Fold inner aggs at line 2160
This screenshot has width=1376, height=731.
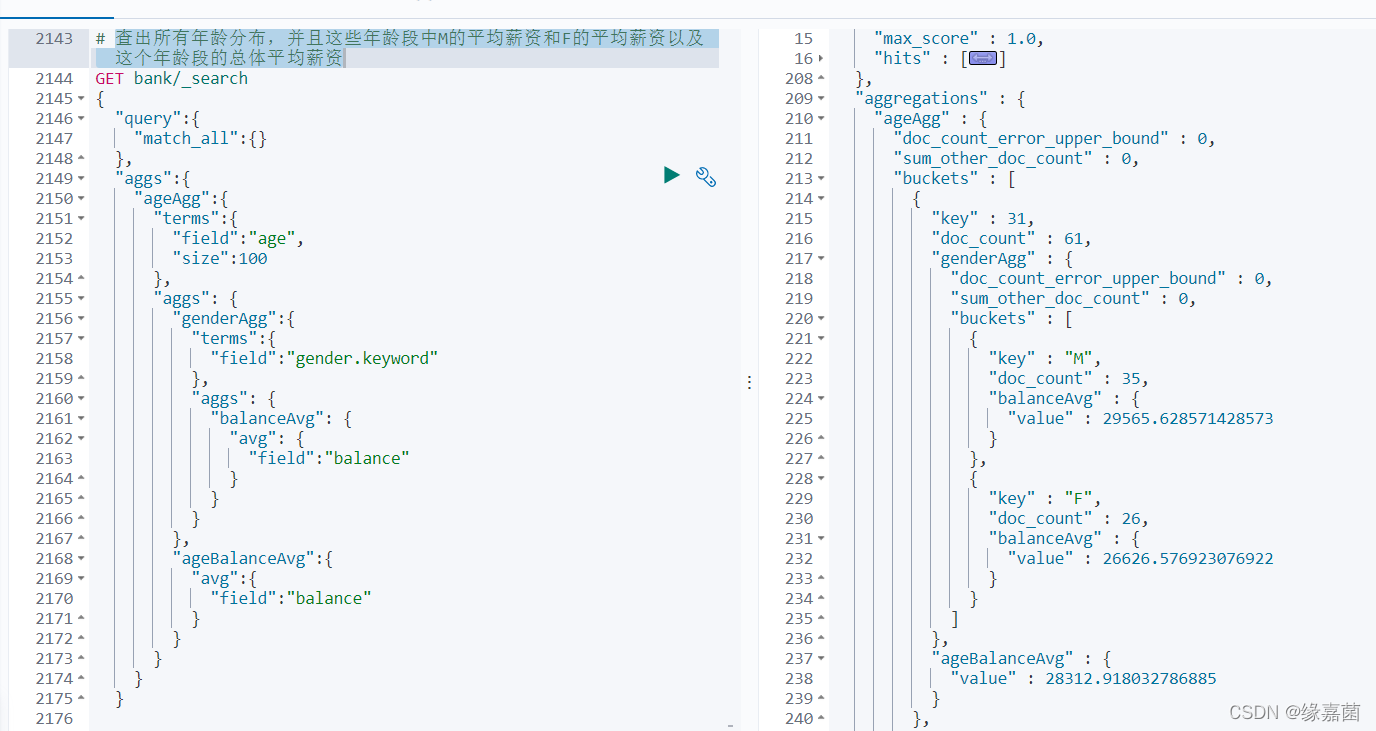click(x=81, y=399)
